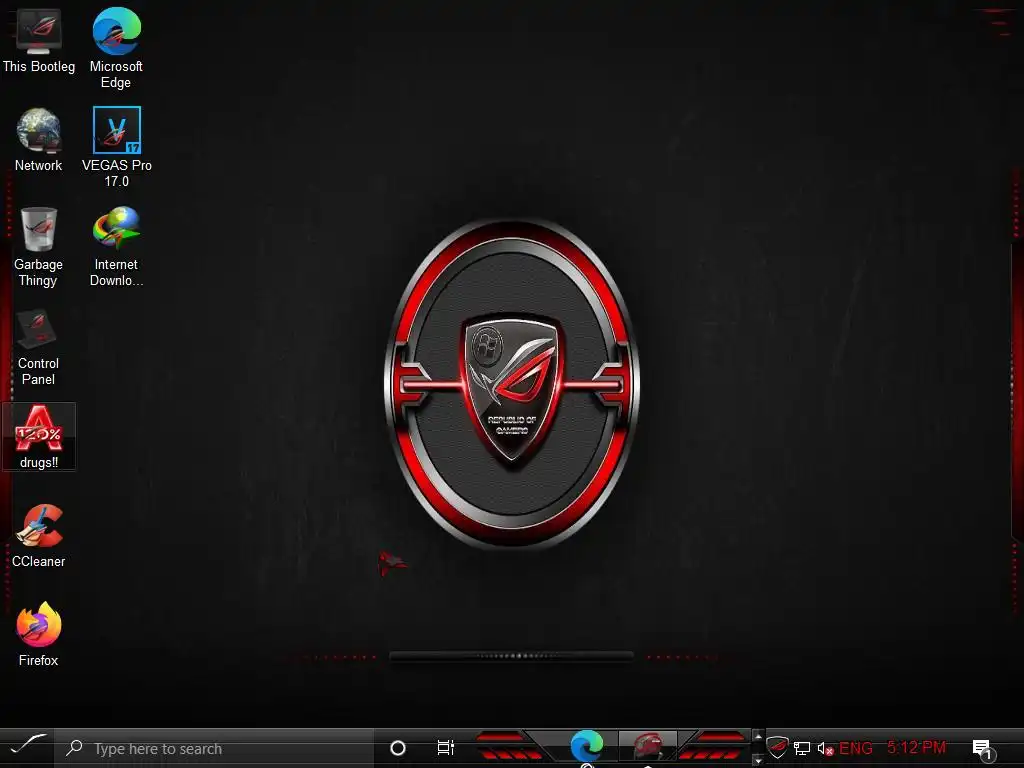Open the Start menu button
1024x768 pixels.
27,746
